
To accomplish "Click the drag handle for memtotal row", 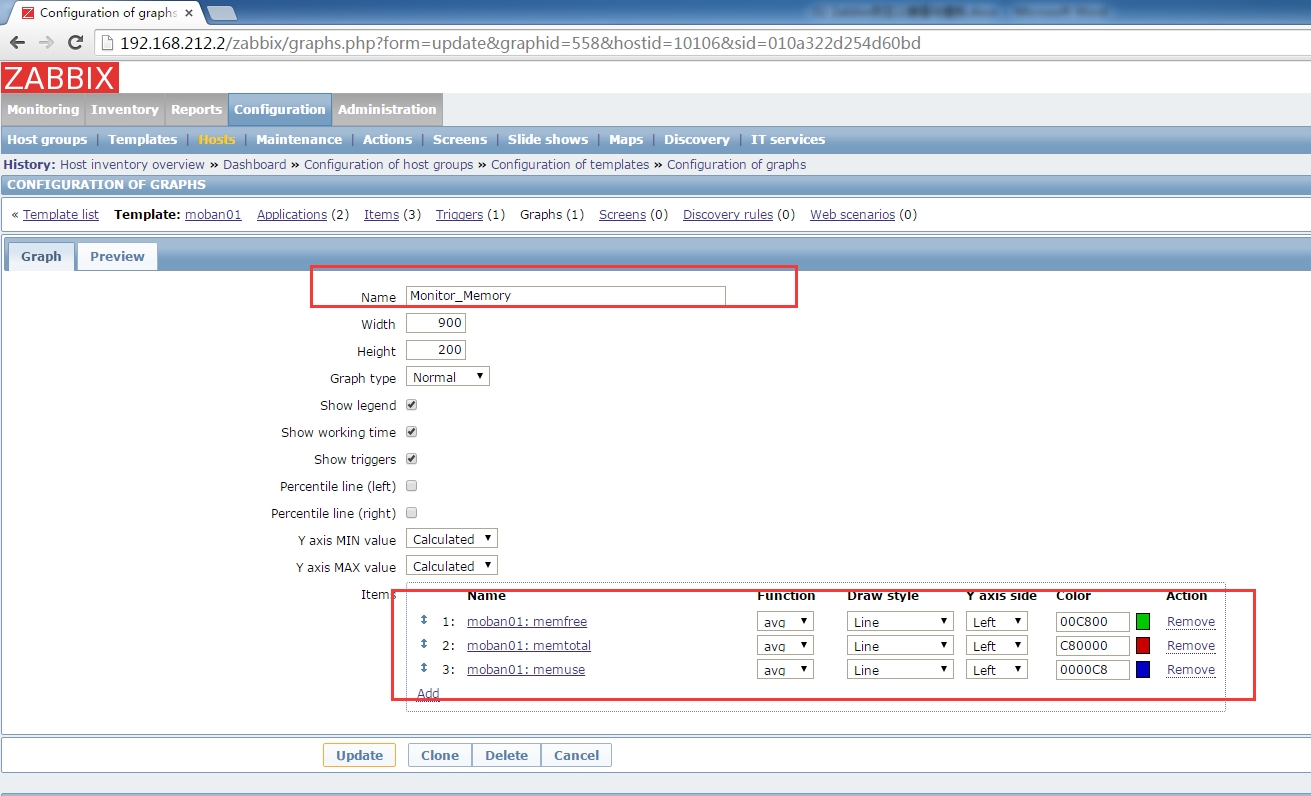I will pos(423,644).
